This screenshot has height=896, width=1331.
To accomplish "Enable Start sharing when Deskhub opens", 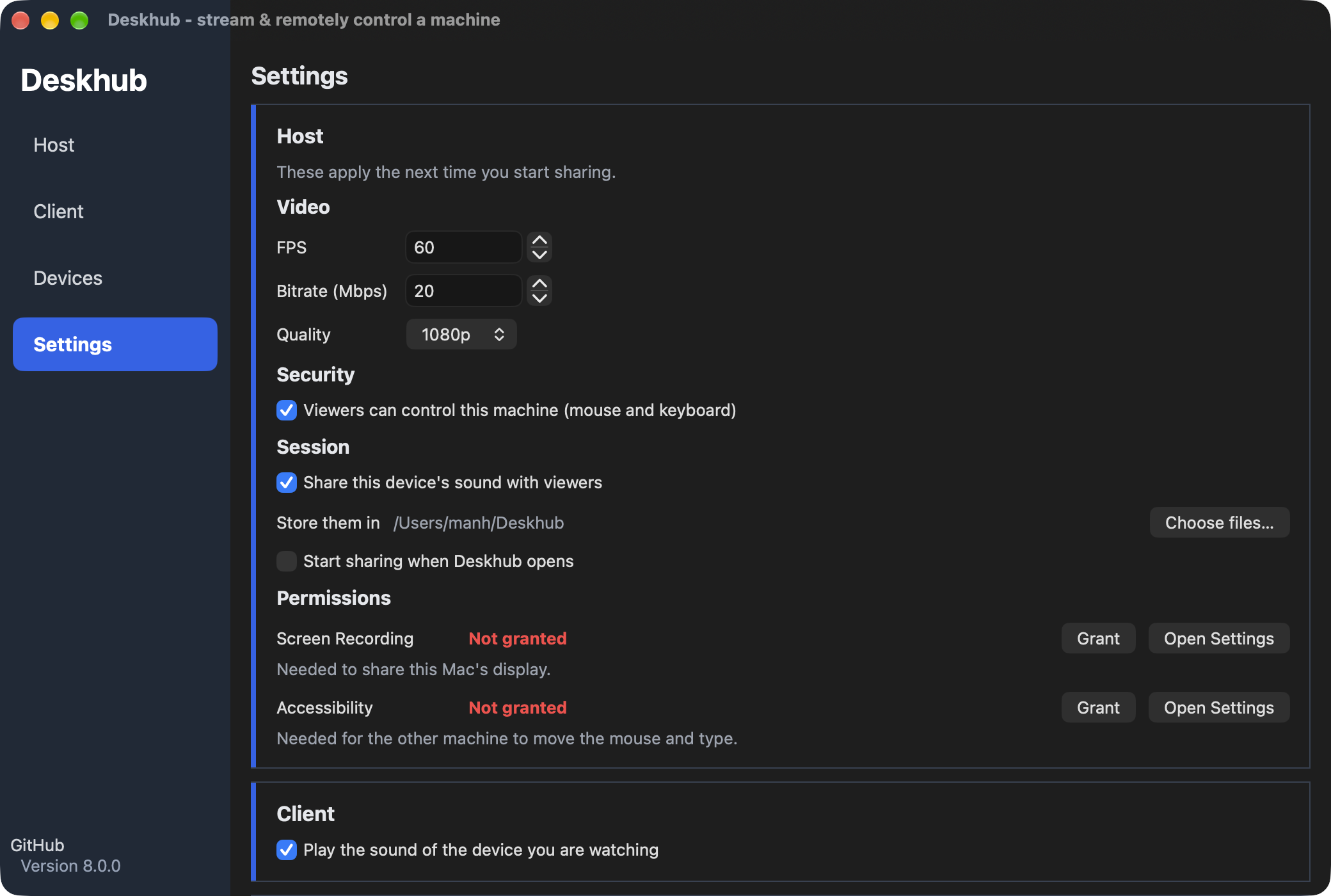I will coord(287,561).
